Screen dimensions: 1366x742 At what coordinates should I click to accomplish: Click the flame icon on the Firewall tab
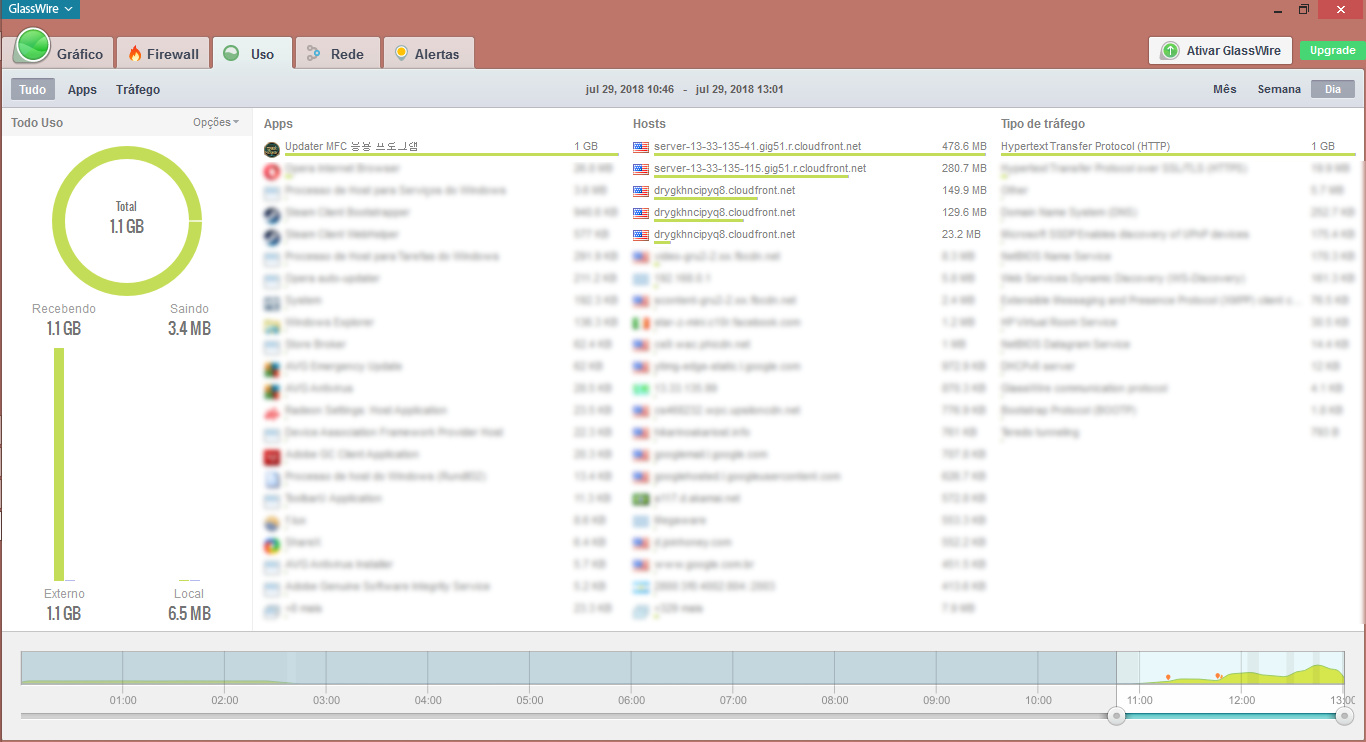tap(135, 54)
